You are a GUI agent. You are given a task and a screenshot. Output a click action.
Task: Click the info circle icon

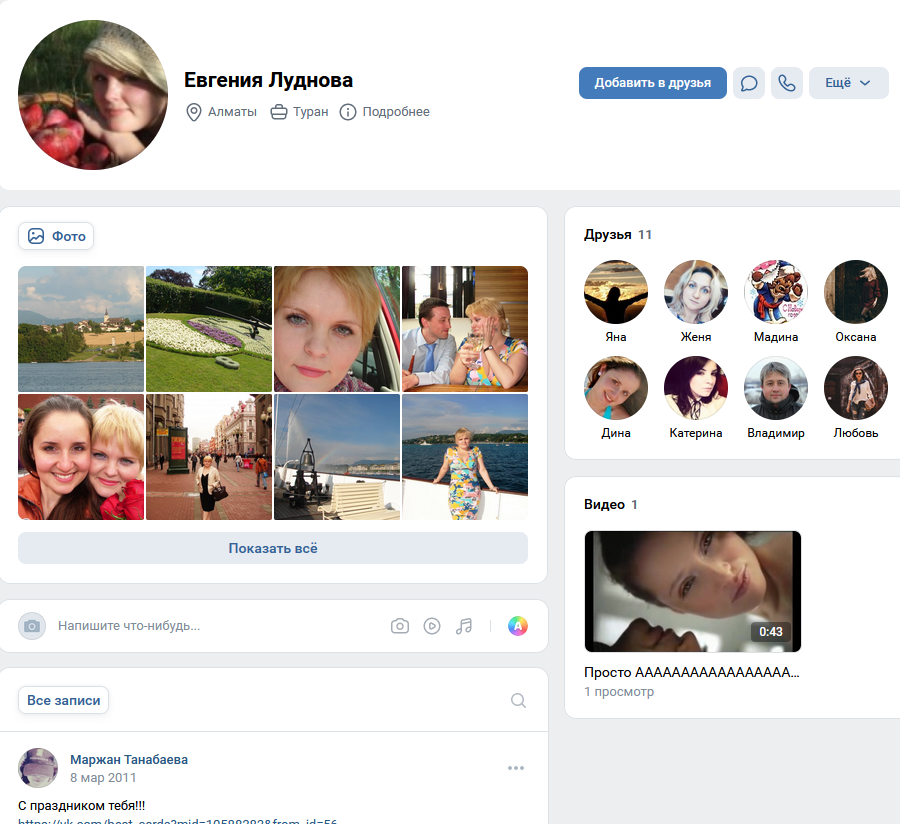[x=348, y=112]
